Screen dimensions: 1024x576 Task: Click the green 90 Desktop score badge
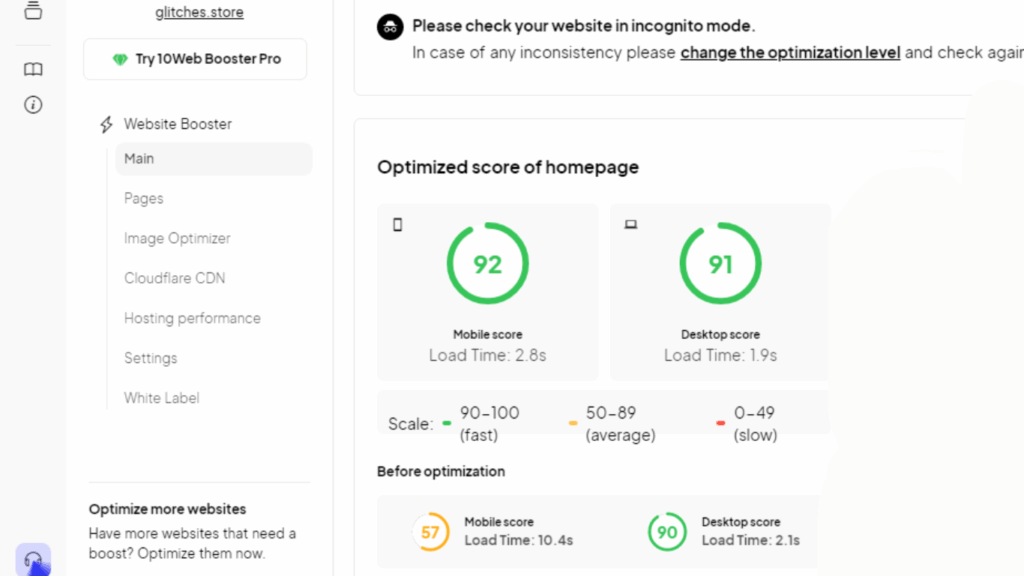tap(667, 531)
